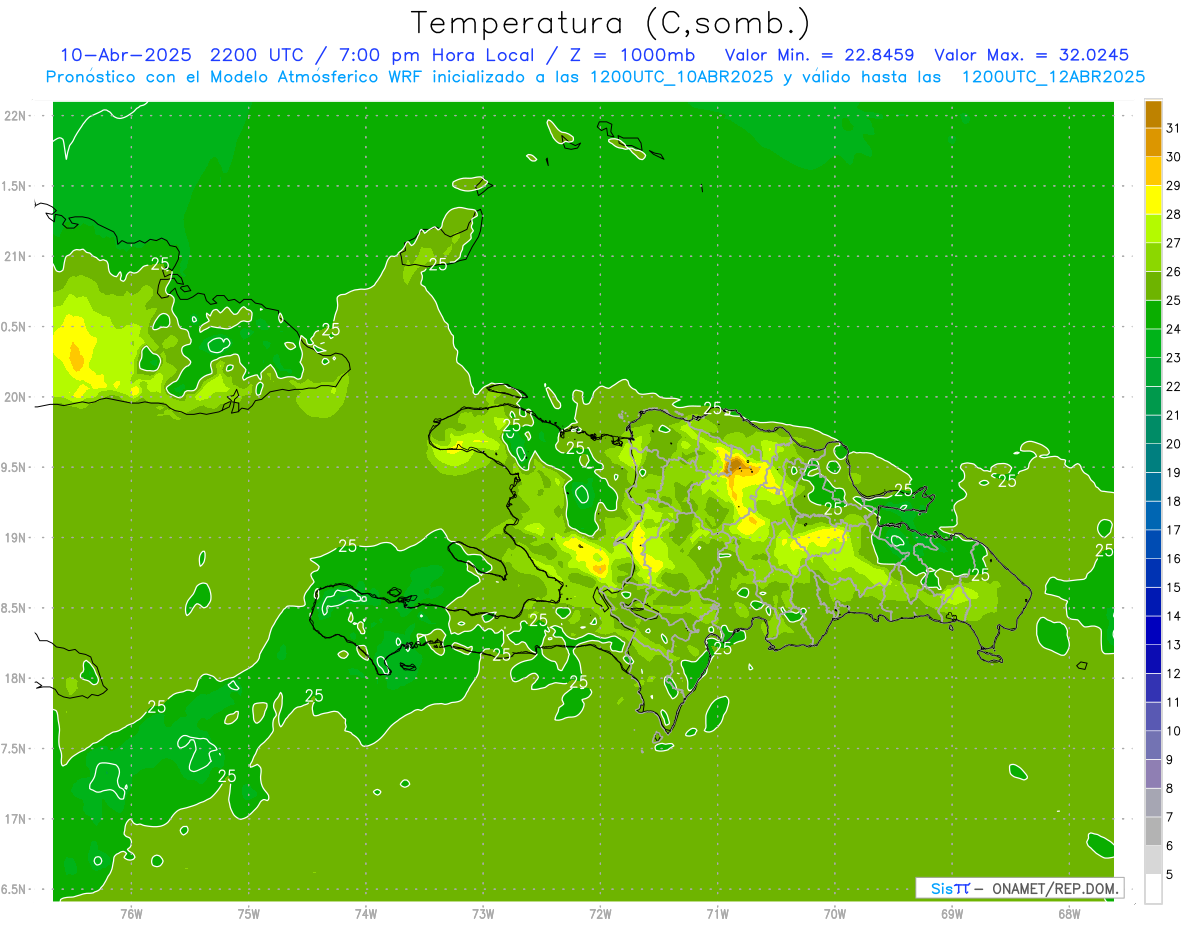Click the brown legend swatch above 31
This screenshot has width=1200, height=927.
tap(1153, 114)
